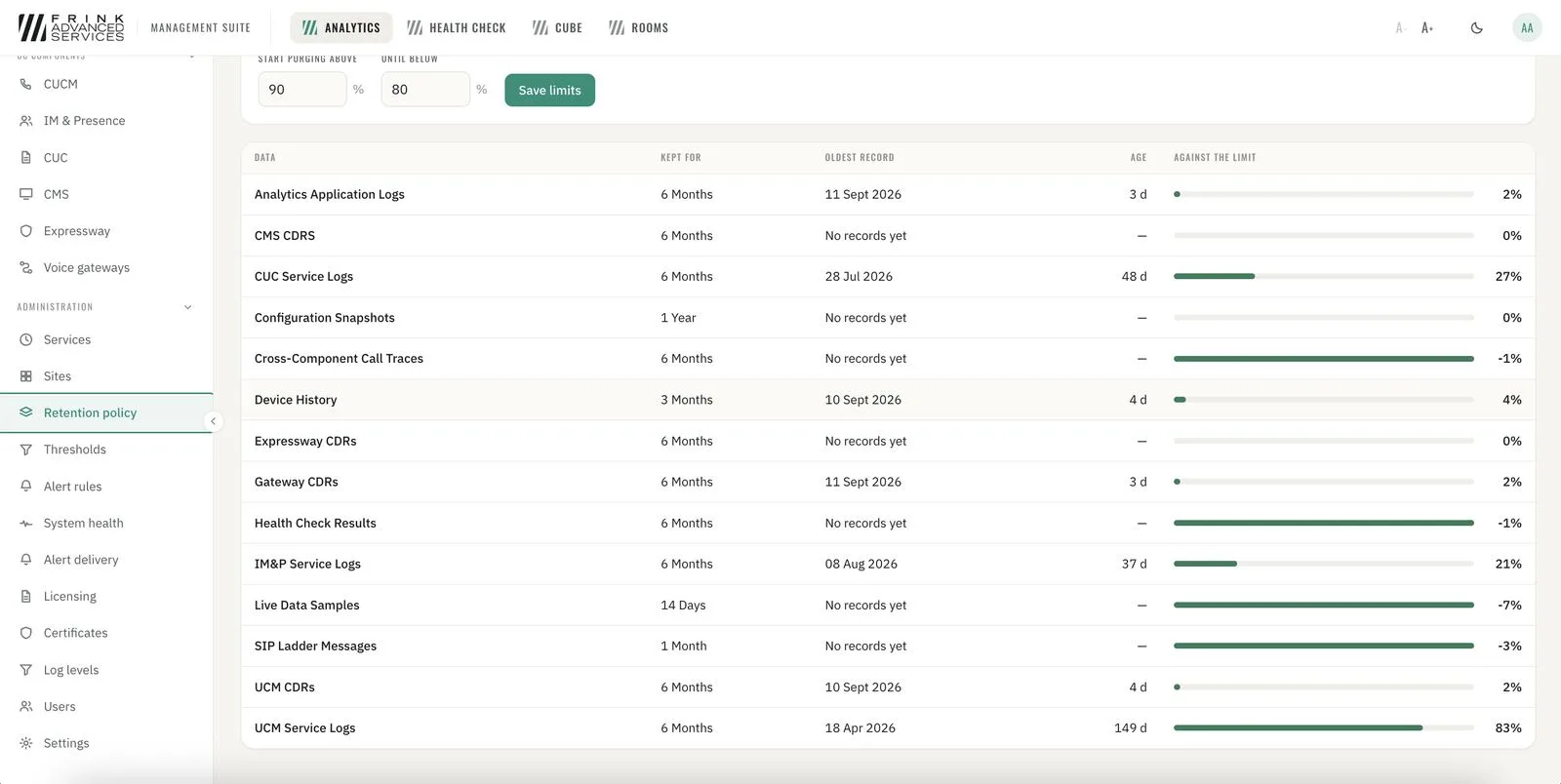Select the Services clock icon

(26, 339)
